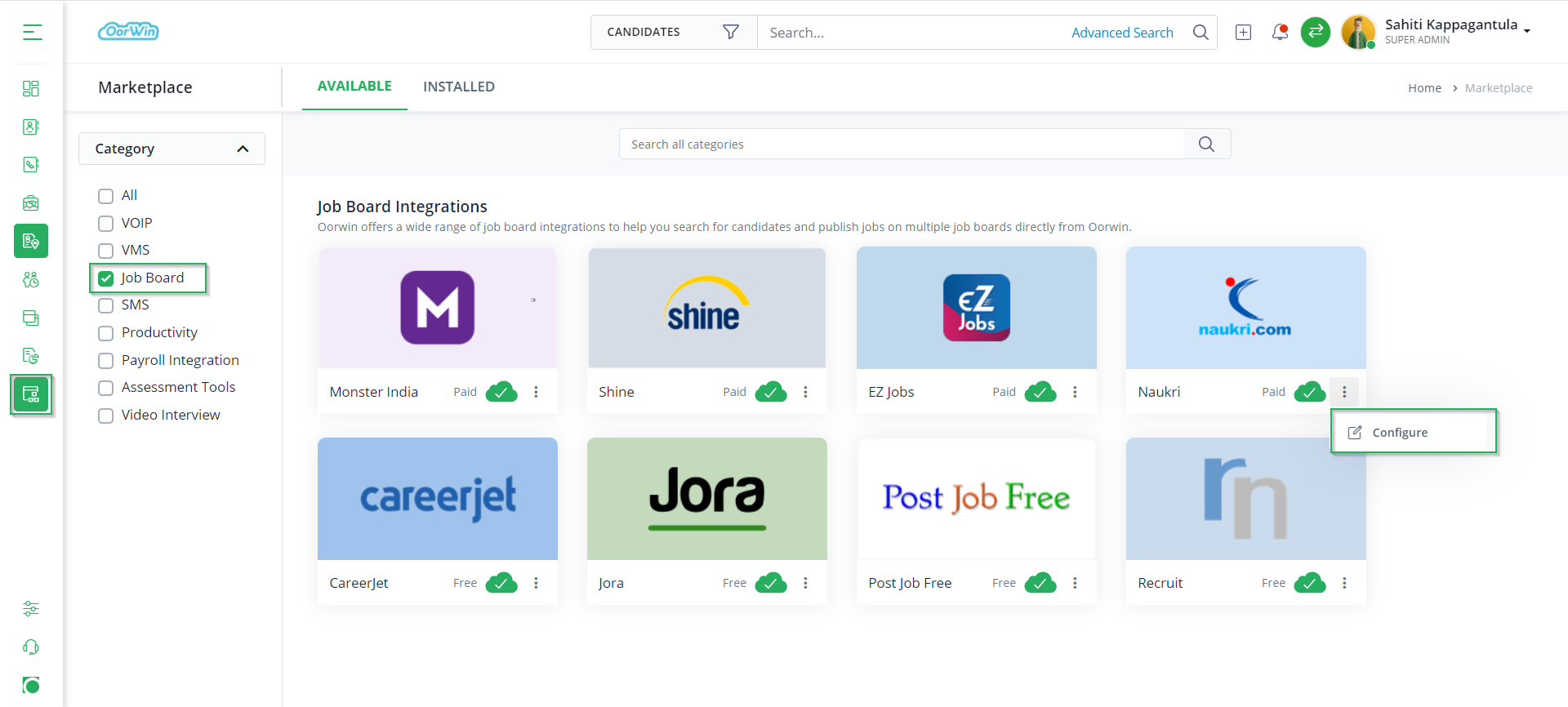
Task: Open Shine three-dot menu
Action: 805,392
